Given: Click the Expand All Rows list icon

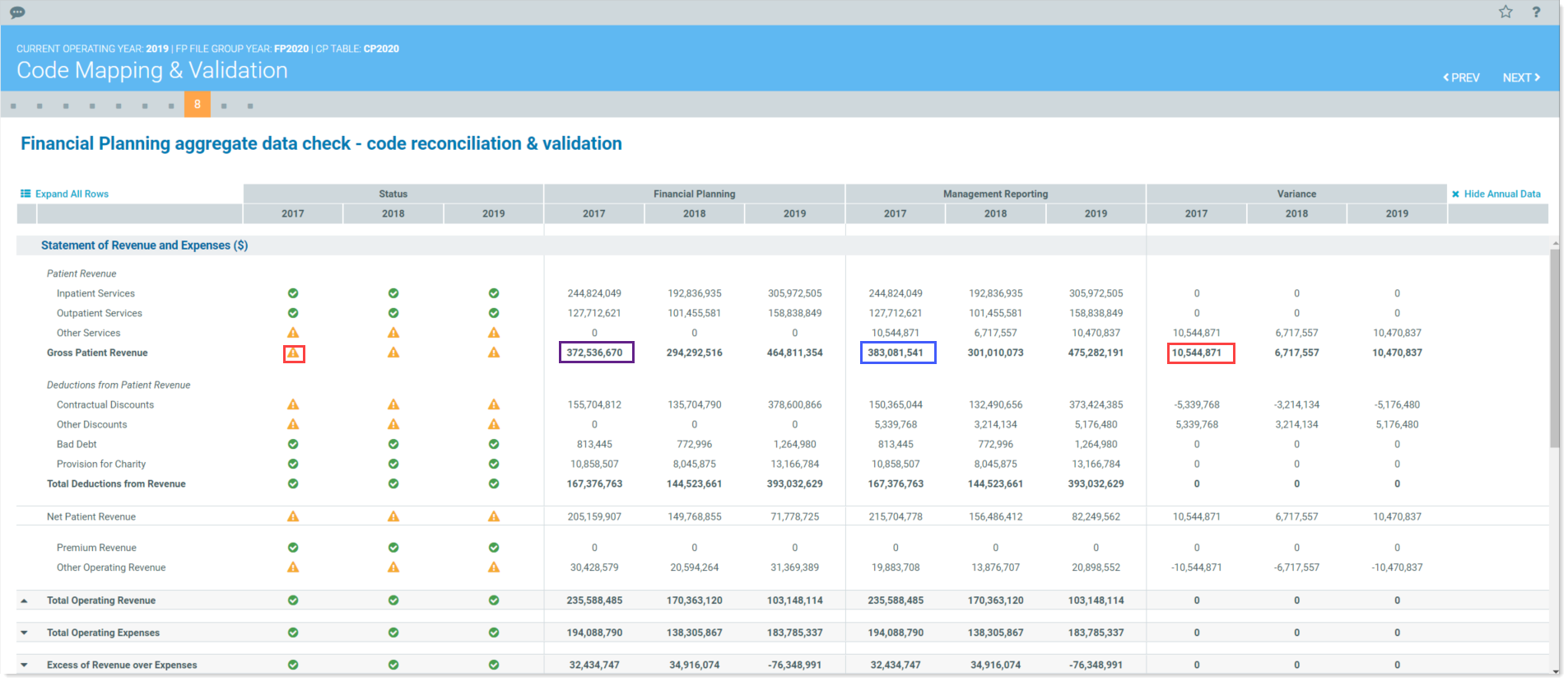Looking at the screenshot, I should [x=26, y=194].
